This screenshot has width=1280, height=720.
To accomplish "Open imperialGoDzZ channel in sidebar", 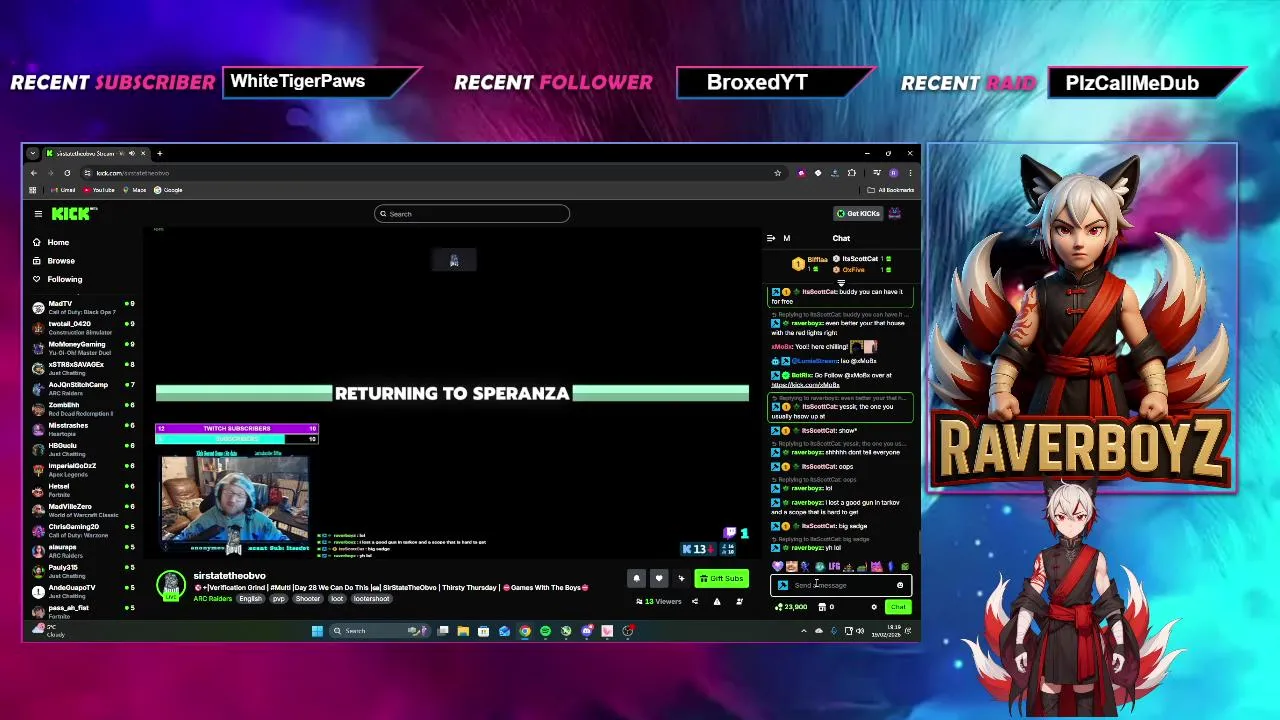I will [85, 470].
